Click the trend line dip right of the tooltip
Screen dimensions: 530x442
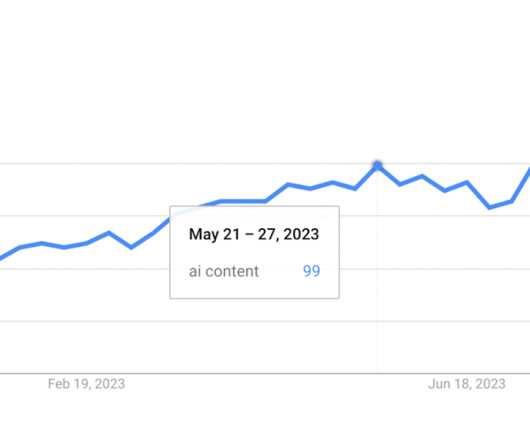click(355, 189)
